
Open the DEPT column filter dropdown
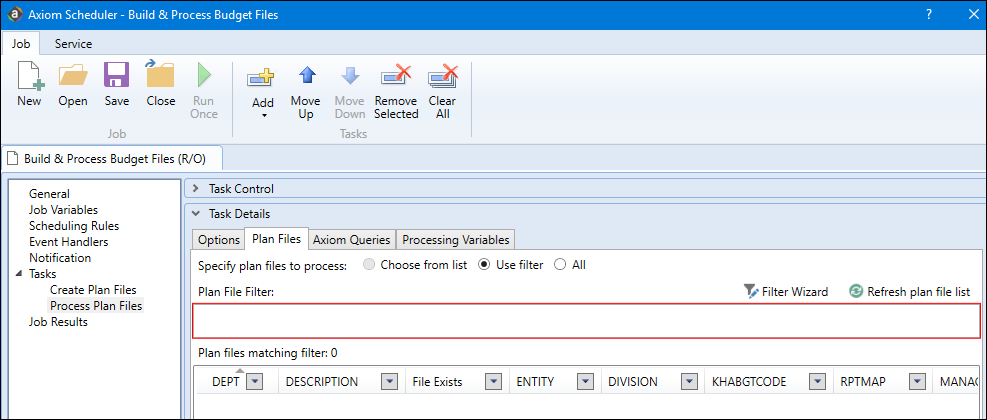click(x=254, y=382)
